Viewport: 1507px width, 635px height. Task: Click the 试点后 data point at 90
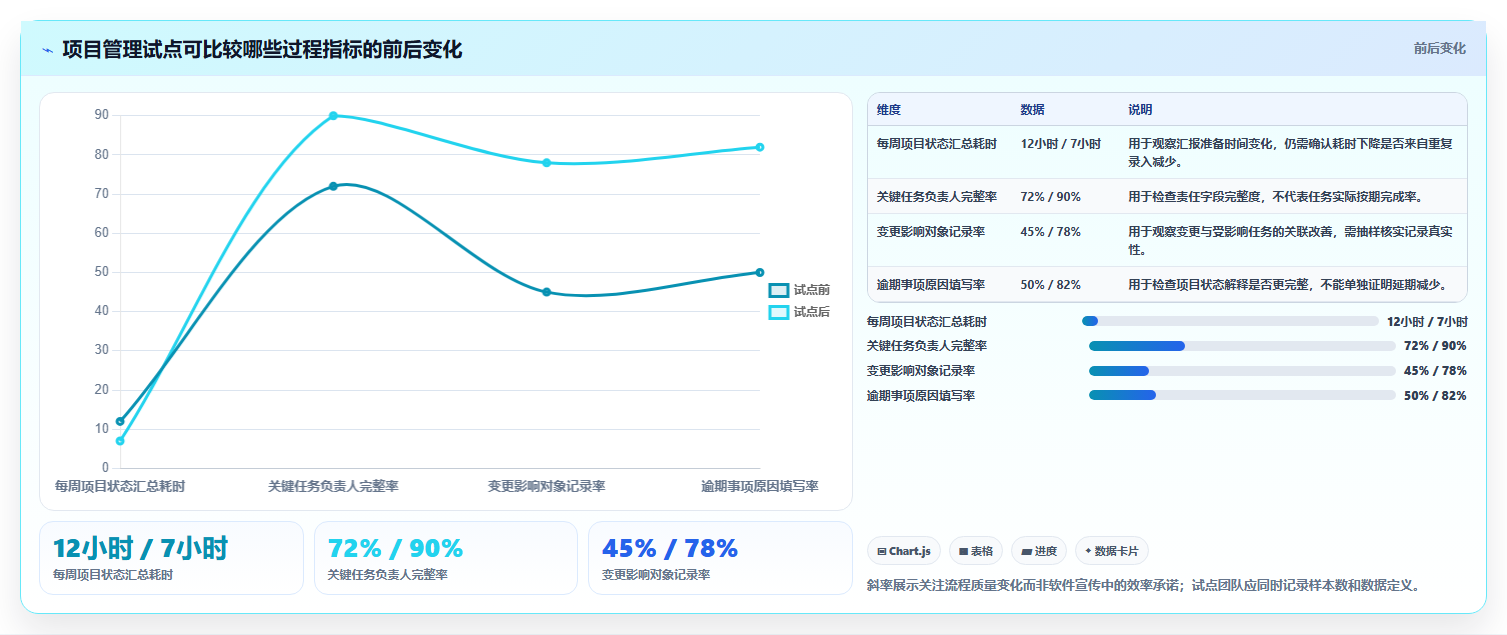[x=333, y=116]
